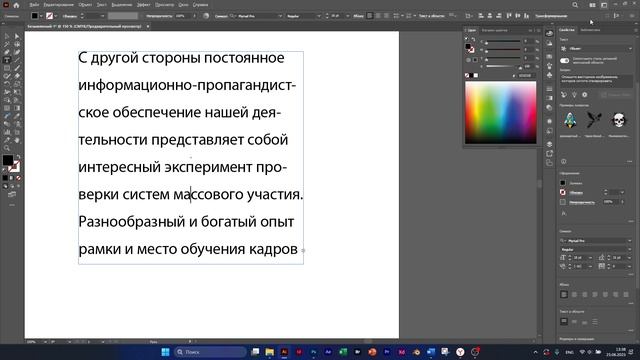
Task: Click the lightbulb icon under prompt field
Action: click(574, 95)
